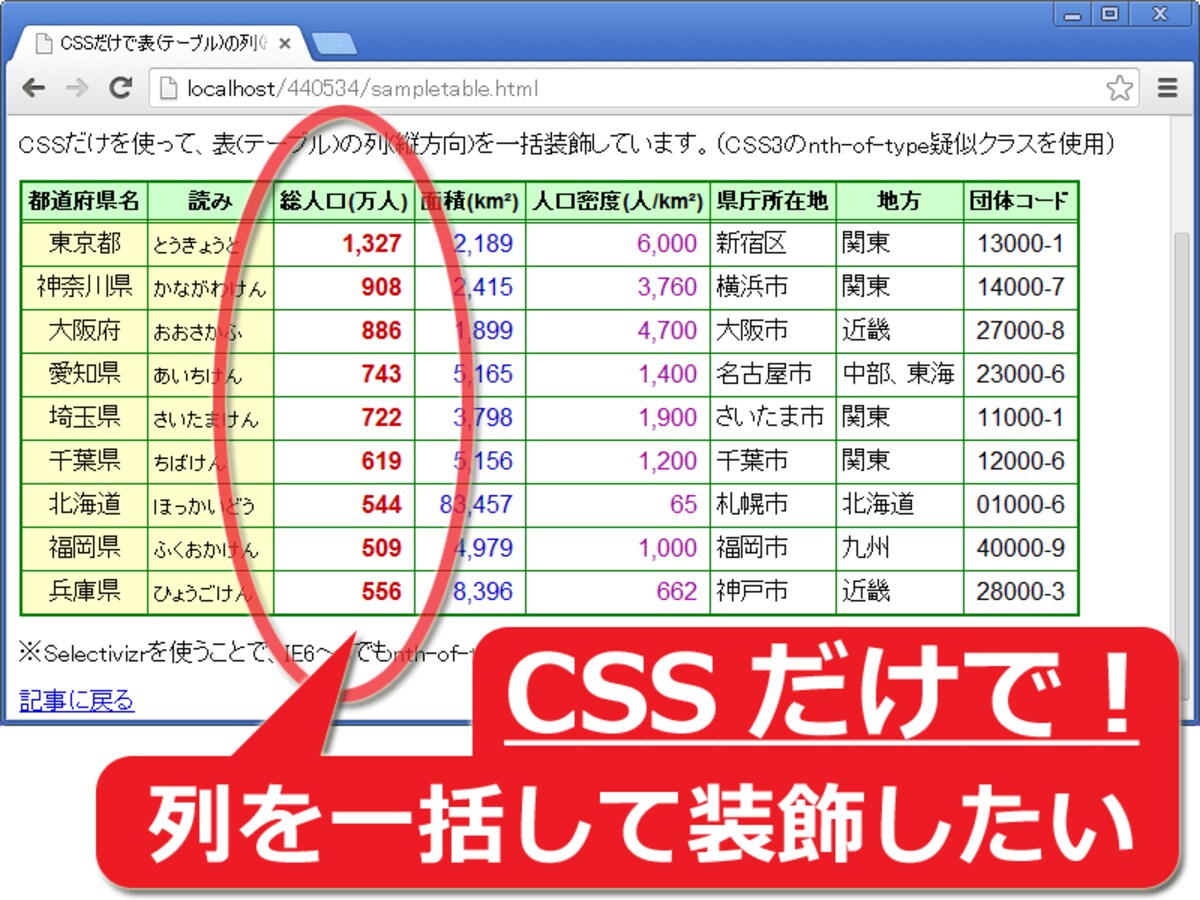Bookmark this page with the star icon
This screenshot has width=1200, height=900.
[x=1120, y=88]
